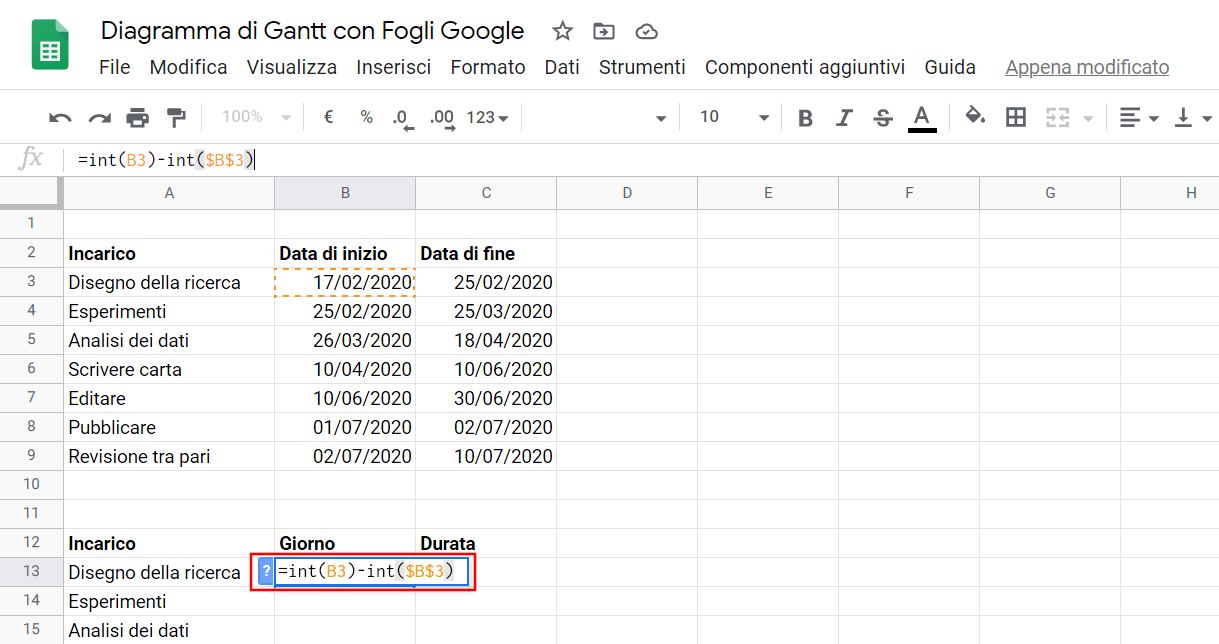The image size is (1219, 644).
Task: Undo the last action
Action: coord(60,118)
